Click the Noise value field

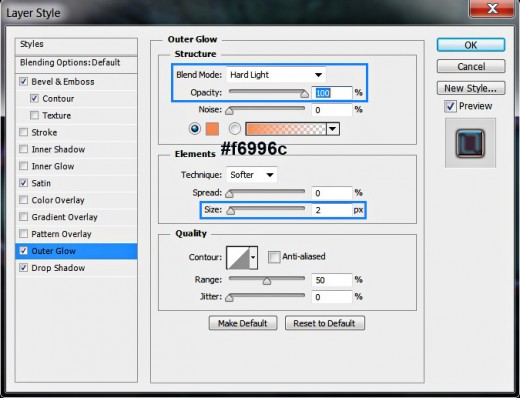[x=332, y=110]
